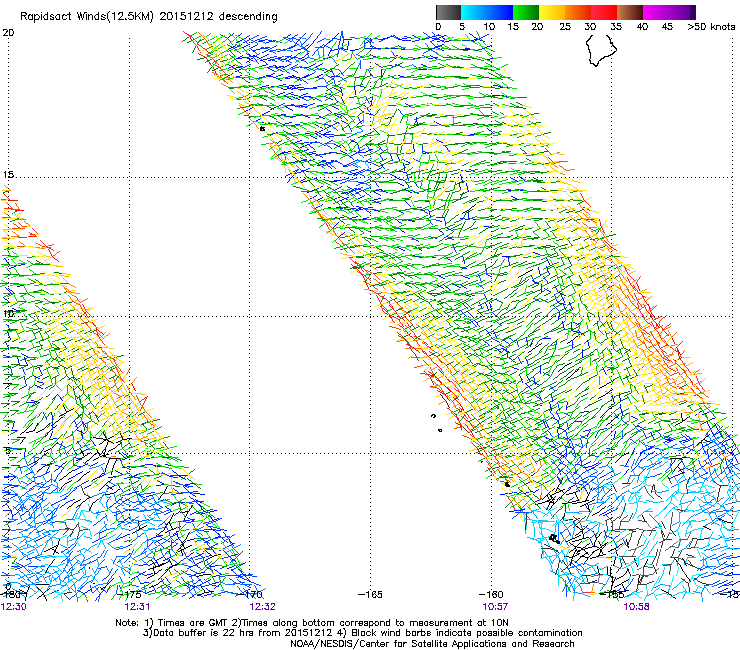Click the brown 35-40 knots legend swatch
Viewport: 740px width, 650px height.
(x=630, y=12)
